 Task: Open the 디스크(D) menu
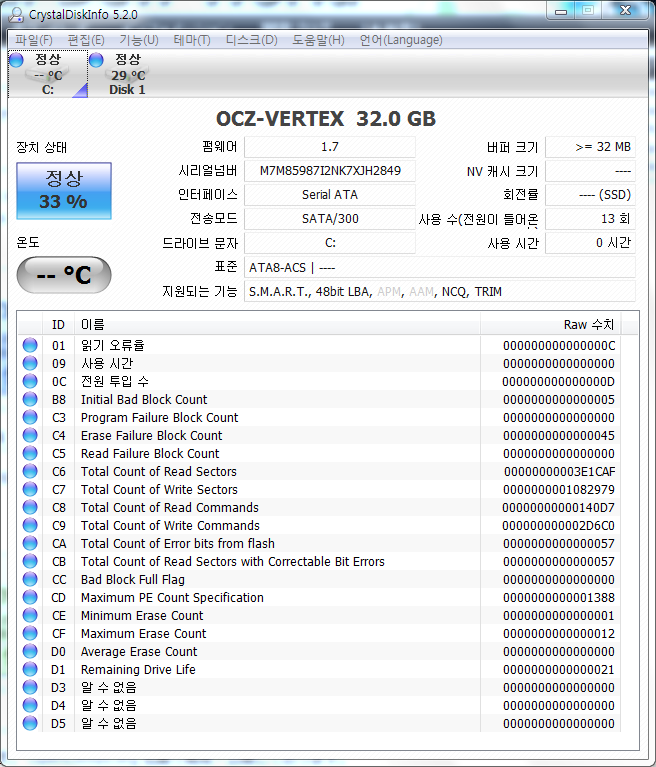pyautogui.click(x=251, y=40)
